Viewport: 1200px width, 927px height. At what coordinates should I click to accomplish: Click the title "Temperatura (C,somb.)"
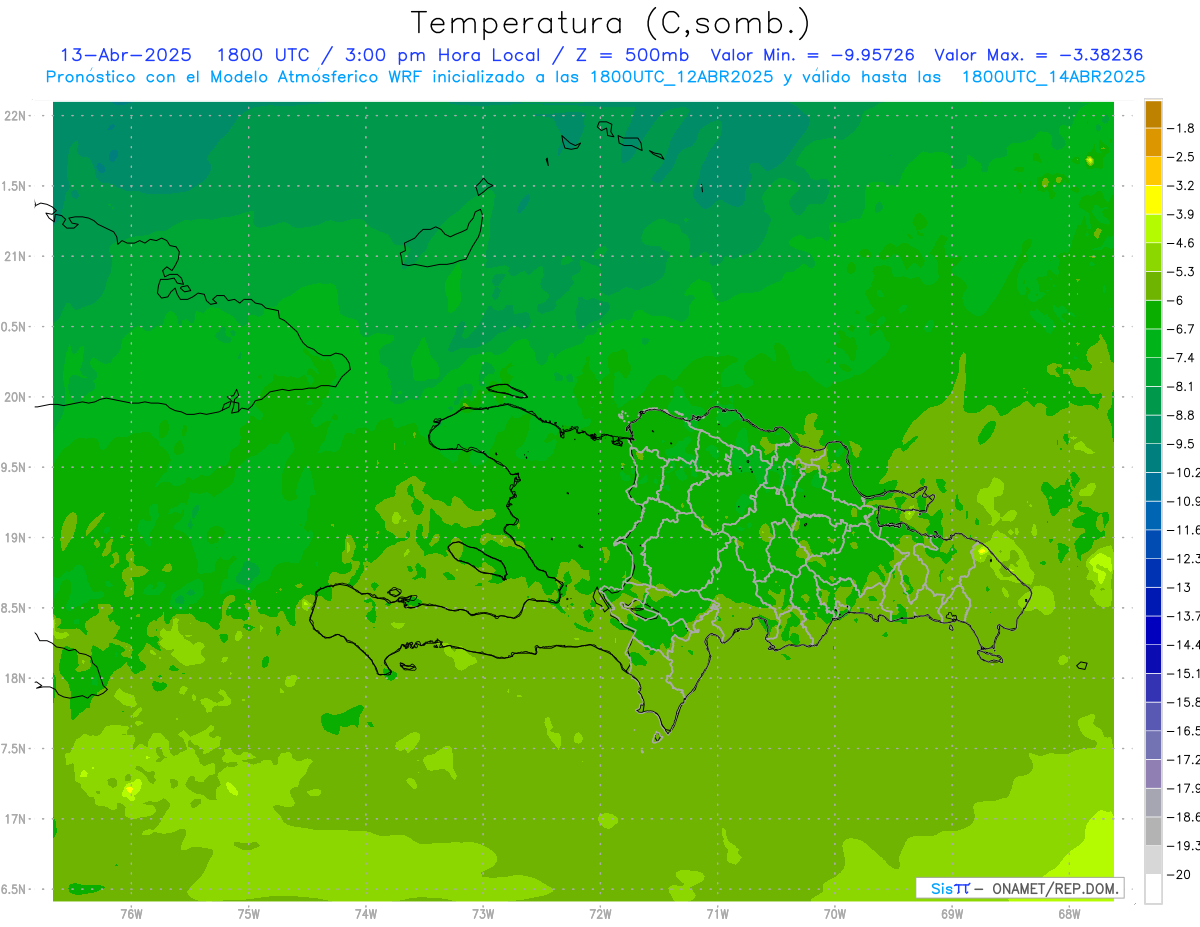[611, 23]
